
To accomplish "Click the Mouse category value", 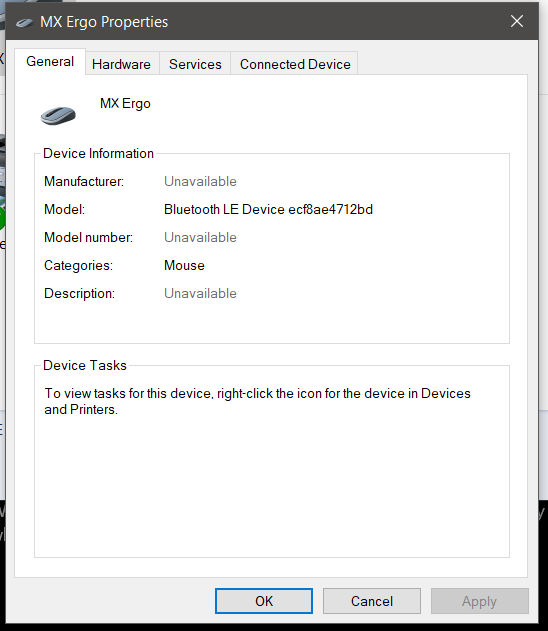I will coord(184,265).
